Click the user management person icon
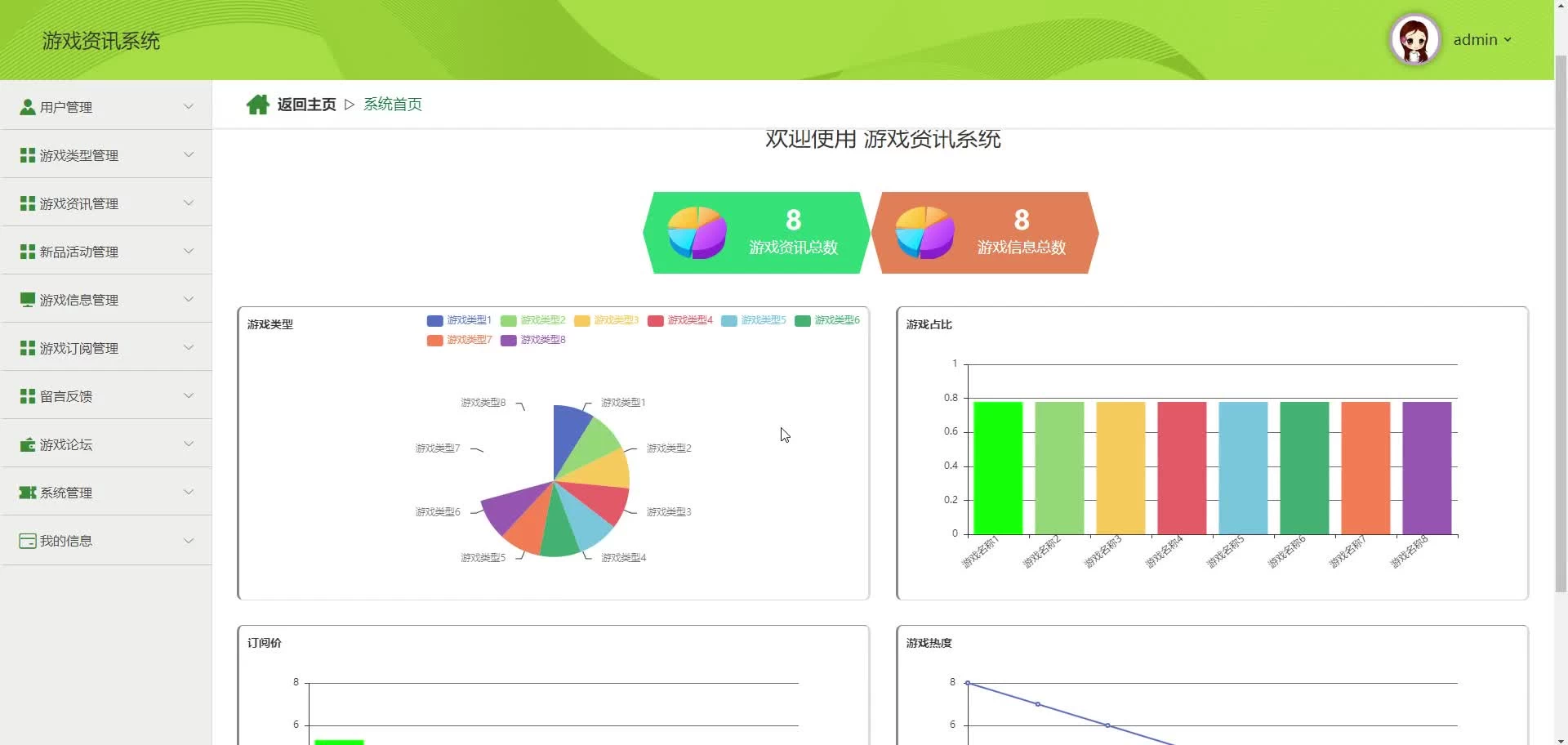Viewport: 1568px width, 745px height. coord(28,107)
